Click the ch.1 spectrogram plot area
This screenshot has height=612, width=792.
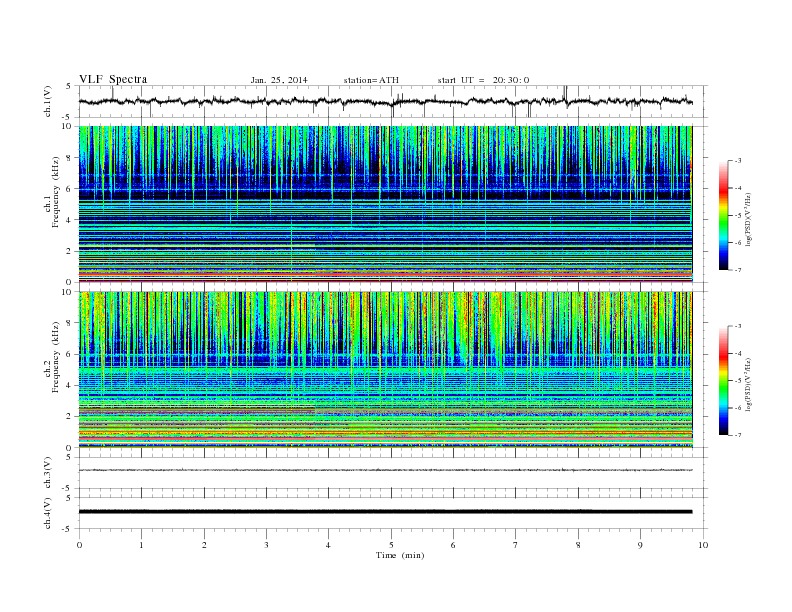(x=386, y=204)
